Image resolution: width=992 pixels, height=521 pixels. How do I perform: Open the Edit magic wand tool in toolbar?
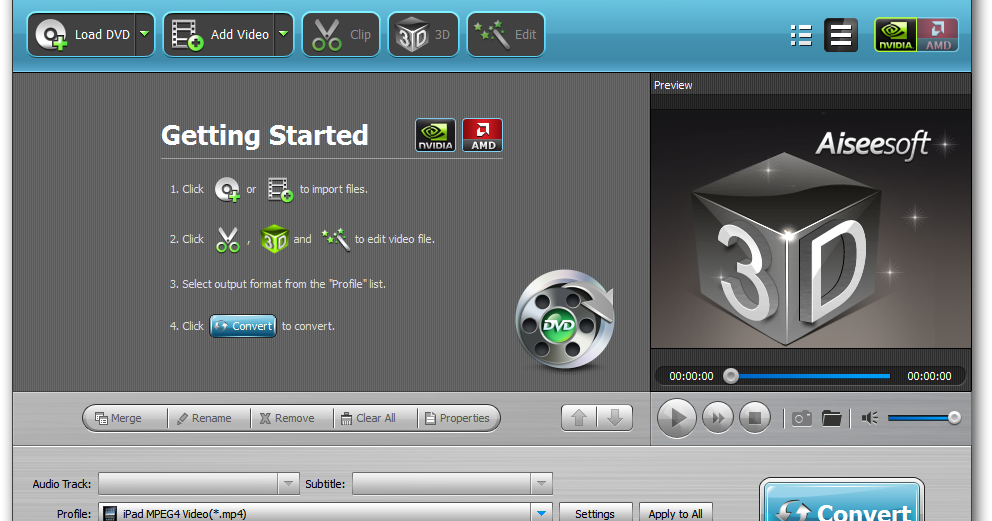click(x=505, y=35)
